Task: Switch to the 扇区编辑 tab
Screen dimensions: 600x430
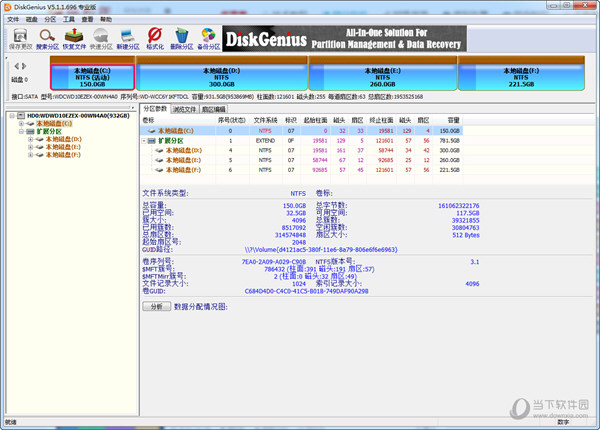Action: (x=214, y=109)
